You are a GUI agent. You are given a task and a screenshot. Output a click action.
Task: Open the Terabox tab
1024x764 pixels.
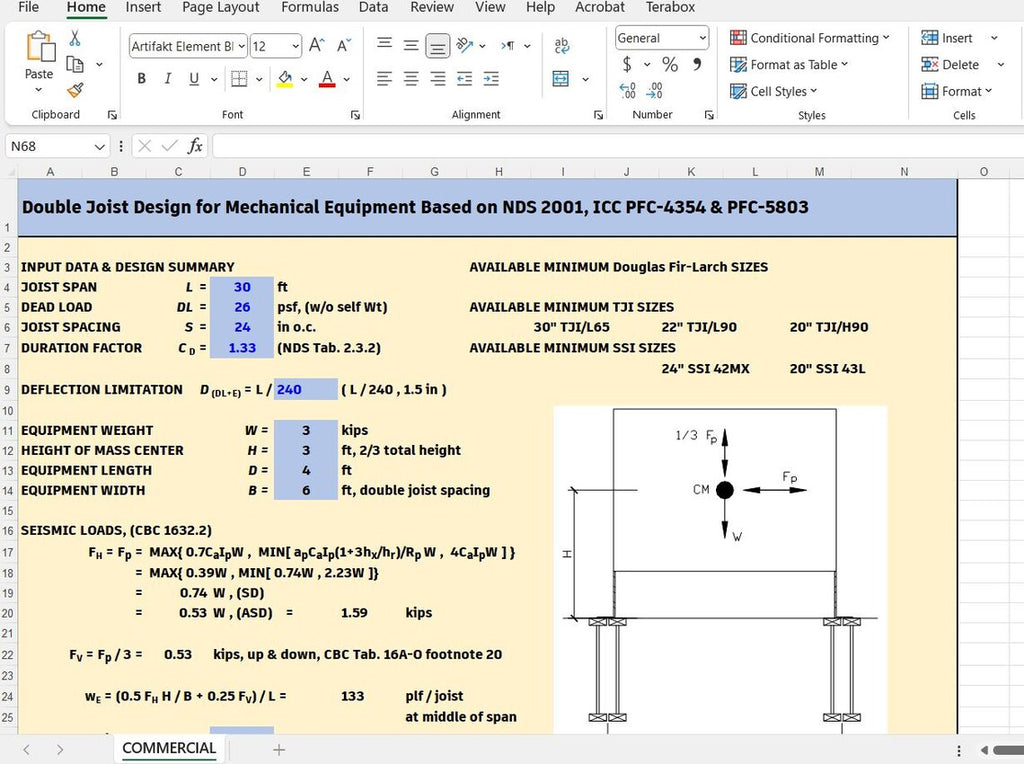[x=670, y=7]
